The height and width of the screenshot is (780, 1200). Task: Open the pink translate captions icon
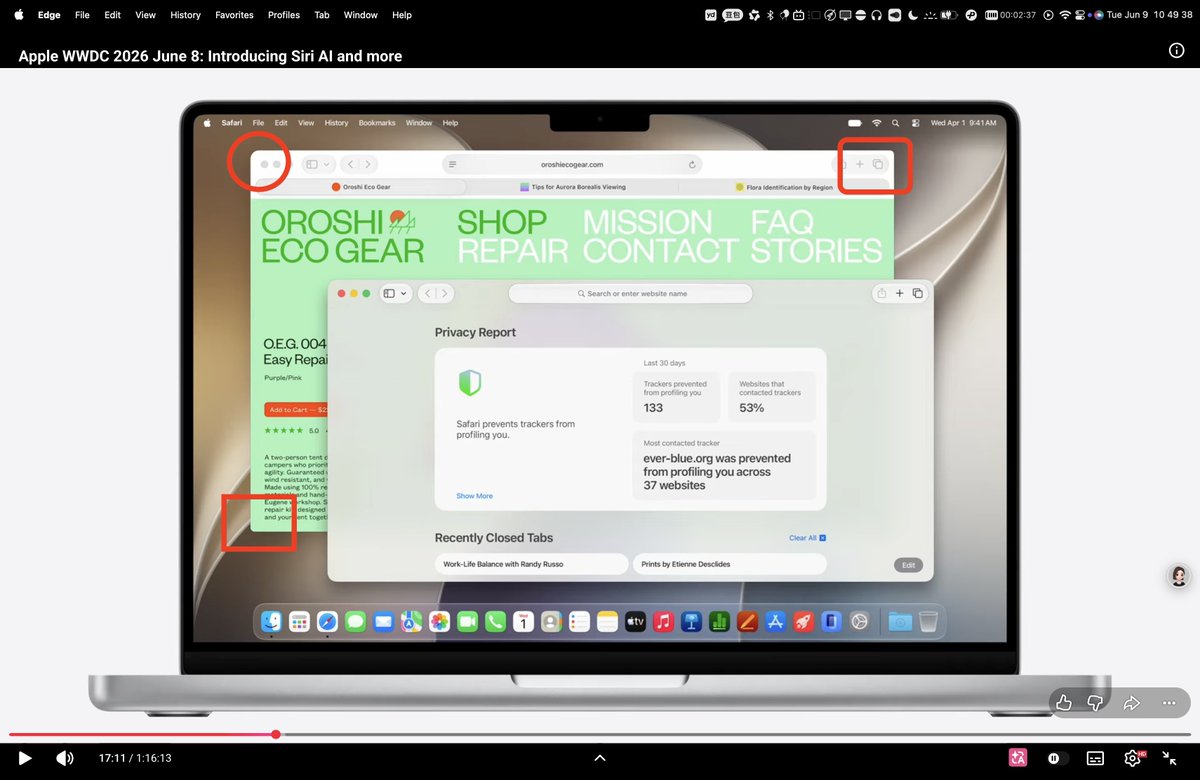point(1018,758)
